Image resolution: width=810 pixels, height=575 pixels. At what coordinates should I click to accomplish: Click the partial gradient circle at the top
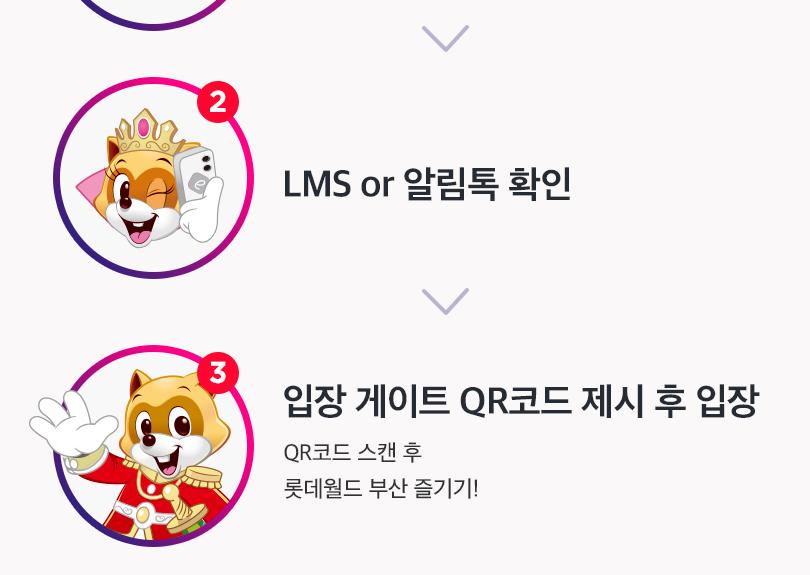pyautogui.click(x=153, y=14)
